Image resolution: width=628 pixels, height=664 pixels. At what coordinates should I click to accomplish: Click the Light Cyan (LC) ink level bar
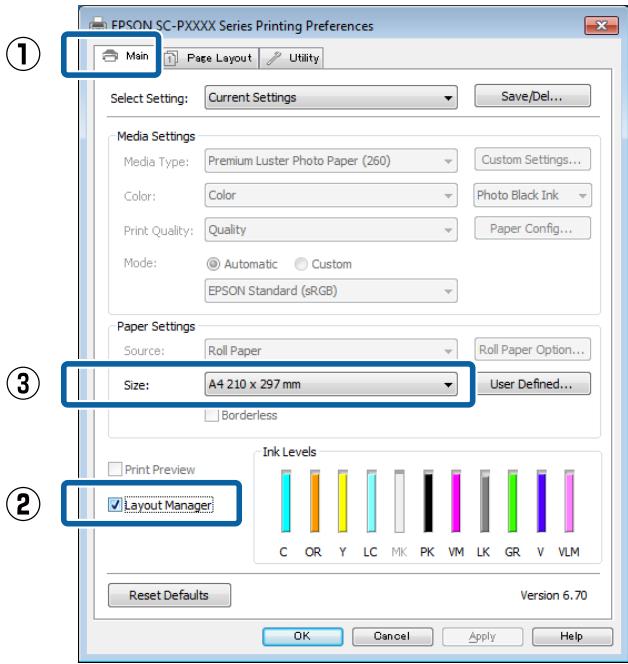click(371, 501)
